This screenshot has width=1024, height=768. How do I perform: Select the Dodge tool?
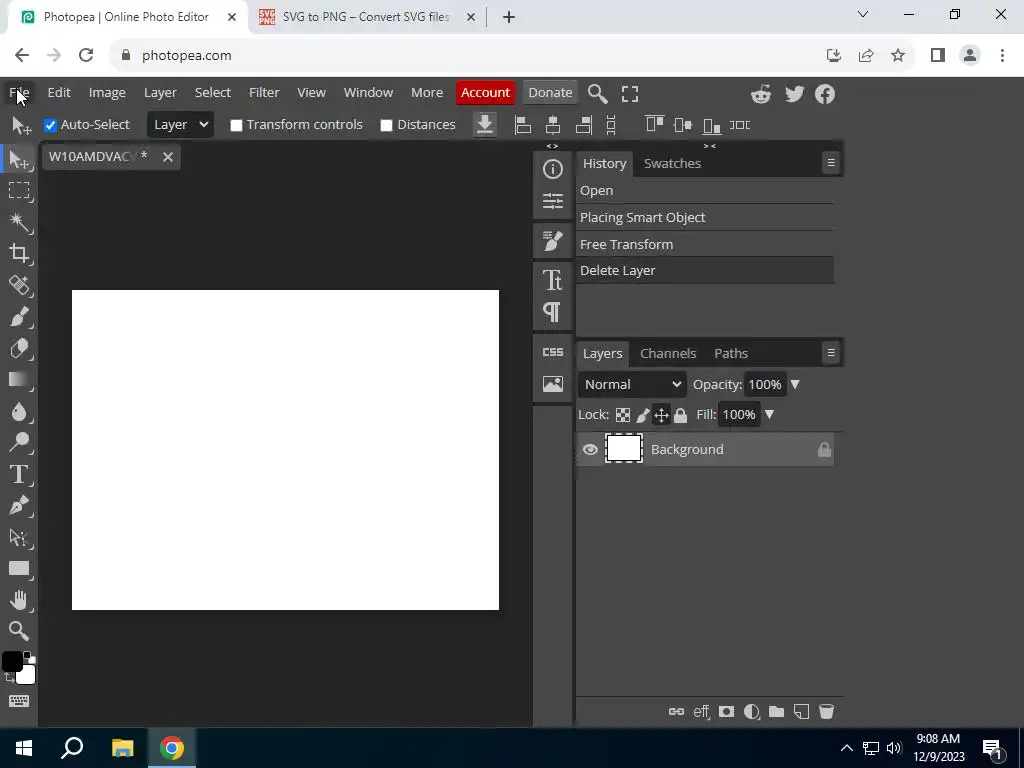[19, 443]
